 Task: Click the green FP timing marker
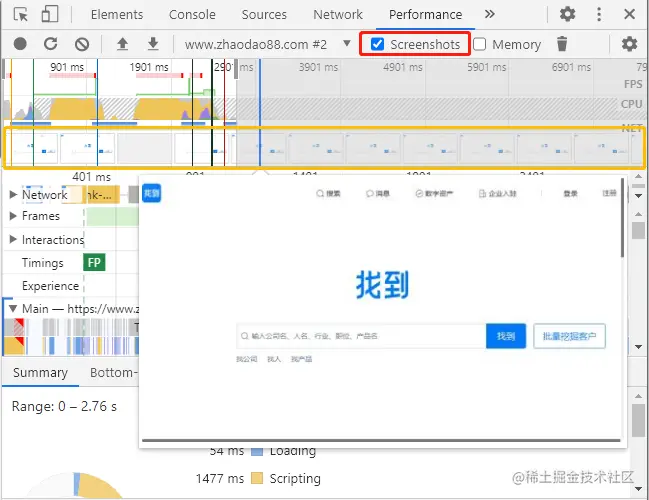[x=94, y=262]
